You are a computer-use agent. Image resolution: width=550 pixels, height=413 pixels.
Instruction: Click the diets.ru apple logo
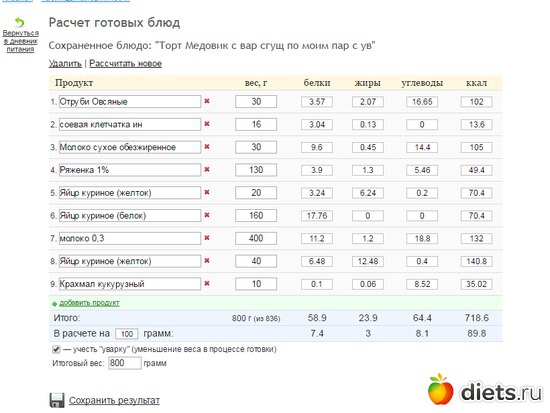point(441,389)
